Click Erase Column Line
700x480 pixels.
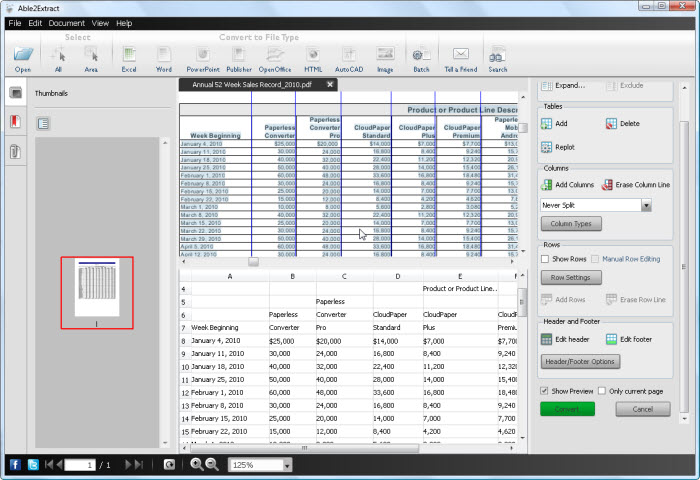(636, 184)
